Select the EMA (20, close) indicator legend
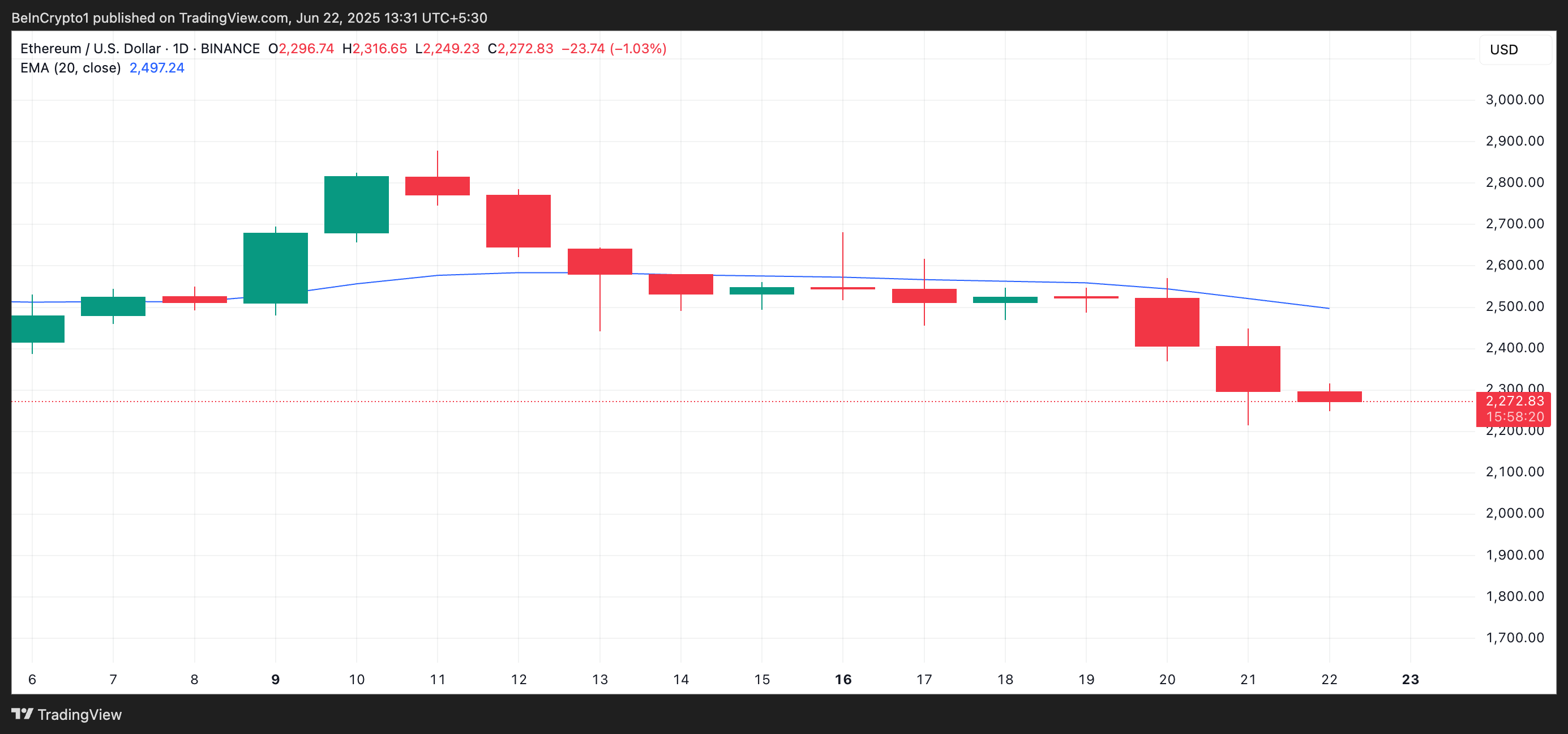The height and width of the screenshot is (734, 1568). point(70,68)
